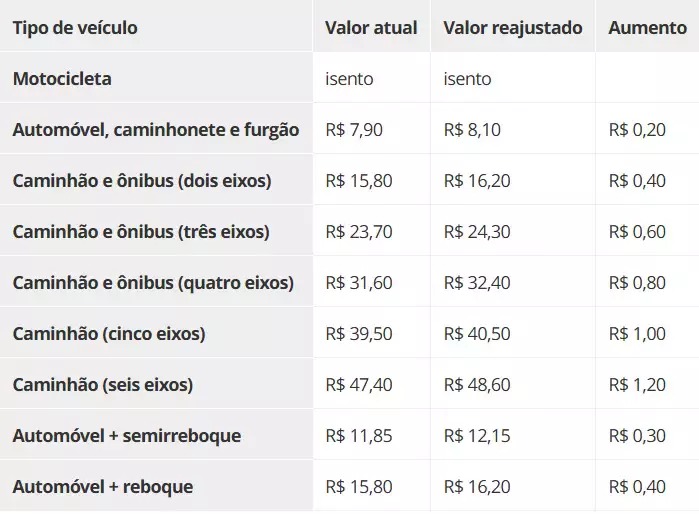The image size is (699, 514).
Task: Click the 'Motocicleta' row label
Action: click(62, 78)
